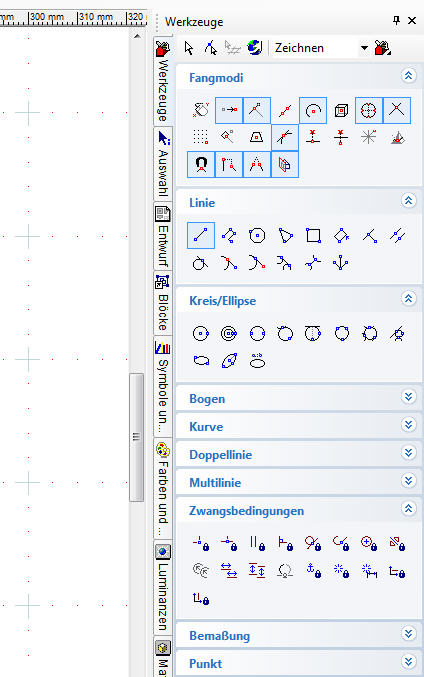Select the arrow pointer tool in toolbar
Image resolution: width=424 pixels, height=677 pixels.
tap(189, 47)
